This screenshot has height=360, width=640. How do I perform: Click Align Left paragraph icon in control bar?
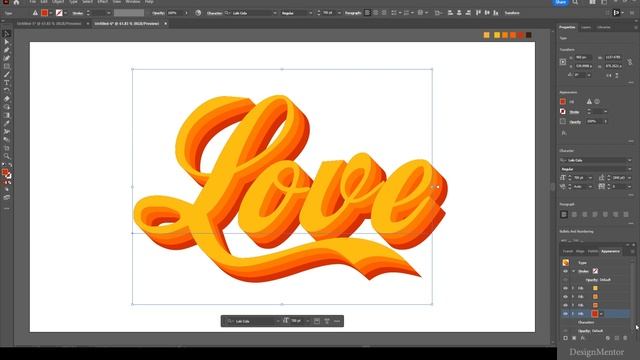367,13
